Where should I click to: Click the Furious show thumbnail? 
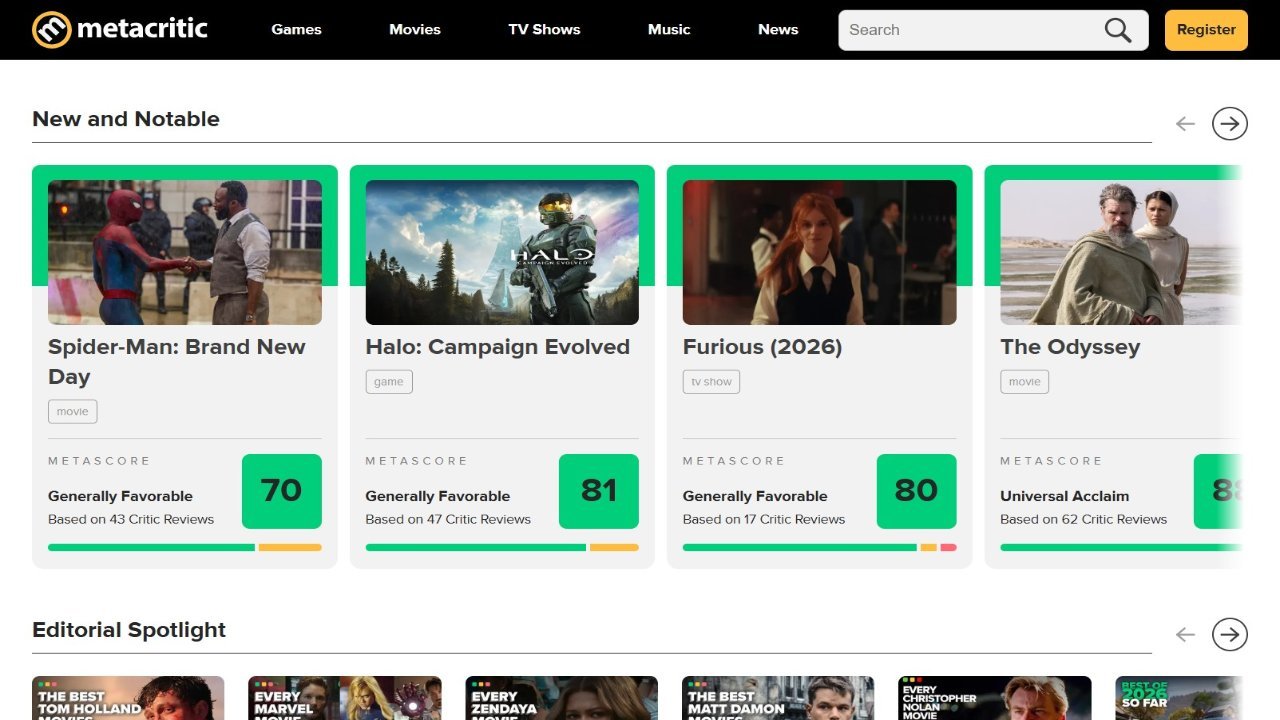(819, 252)
